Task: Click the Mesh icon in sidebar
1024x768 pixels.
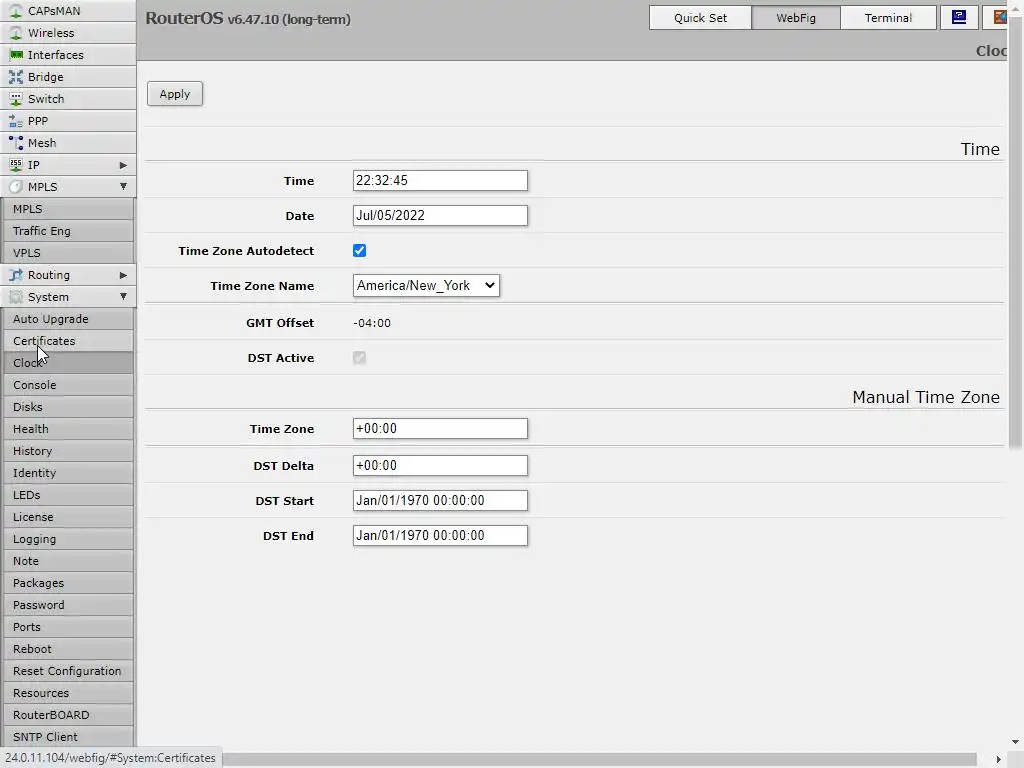Action: [16, 143]
